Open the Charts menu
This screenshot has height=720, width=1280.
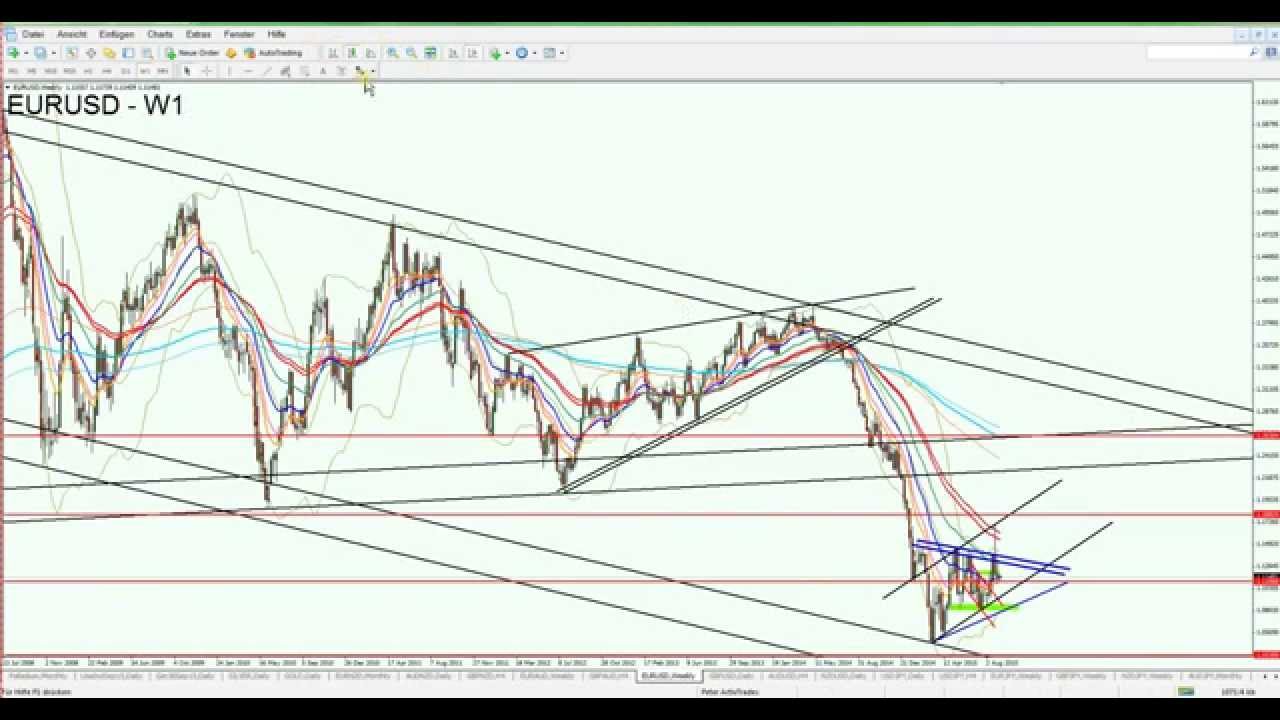pos(160,34)
